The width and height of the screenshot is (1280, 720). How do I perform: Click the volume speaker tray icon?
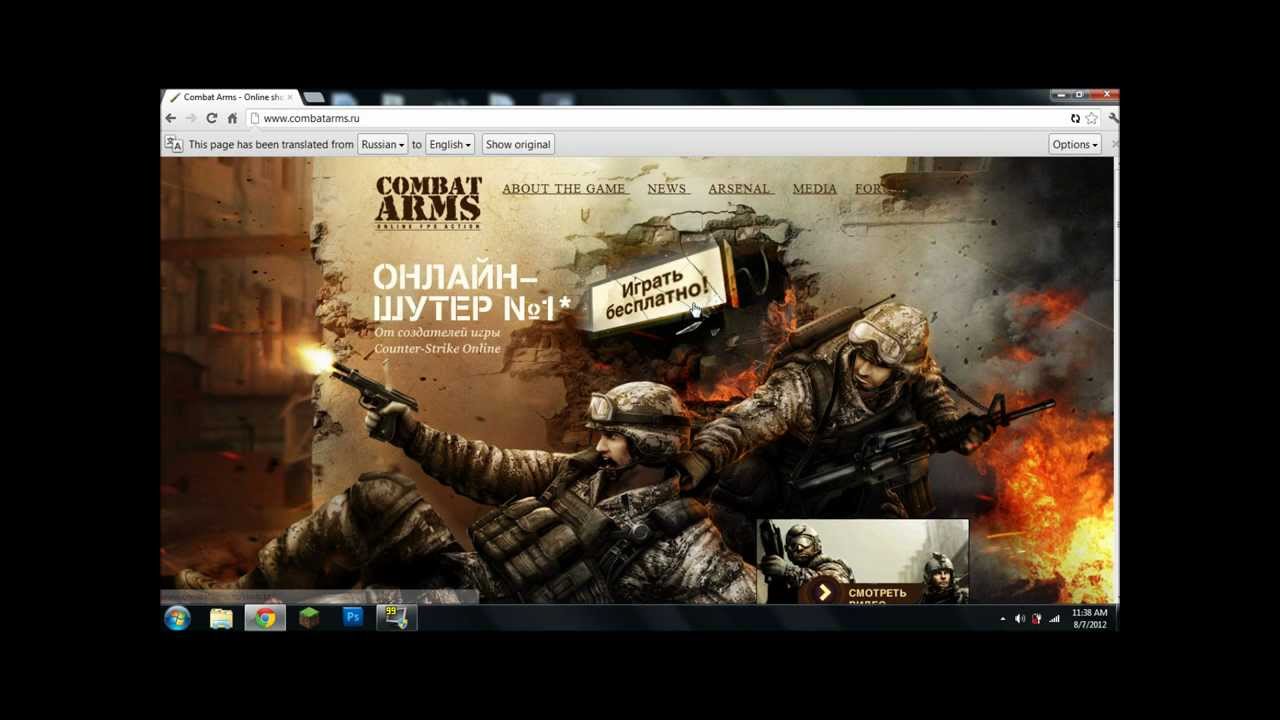1019,619
